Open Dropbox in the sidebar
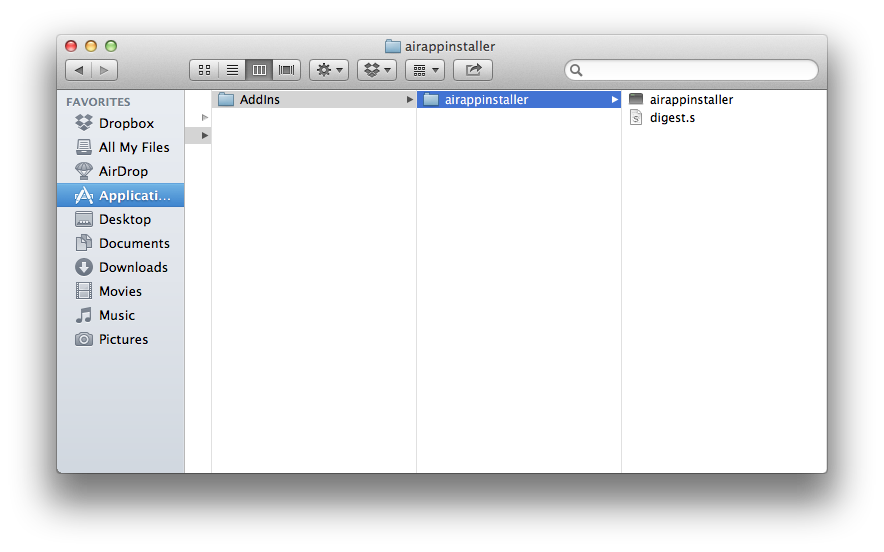884x552 pixels. coord(121,123)
